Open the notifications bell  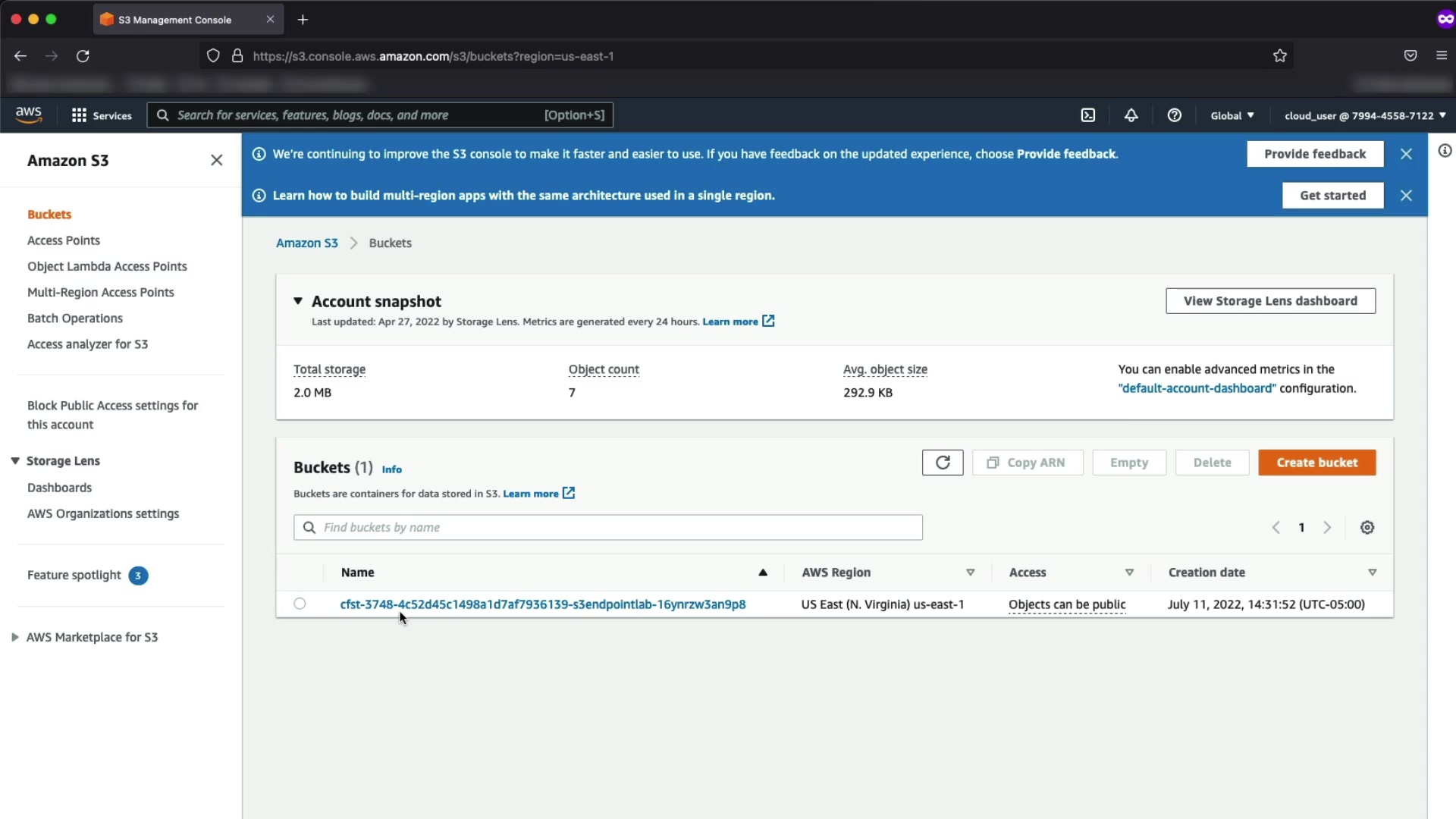pos(1131,115)
